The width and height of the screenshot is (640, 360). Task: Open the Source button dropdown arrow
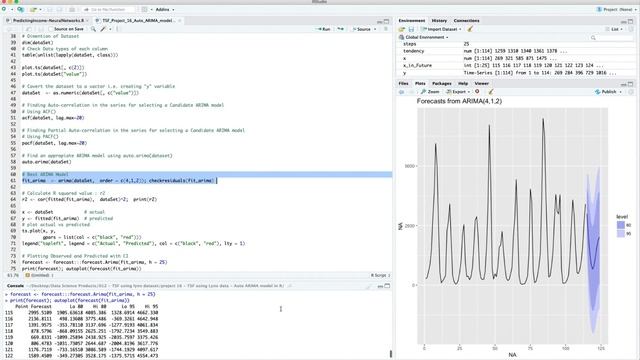click(x=375, y=29)
